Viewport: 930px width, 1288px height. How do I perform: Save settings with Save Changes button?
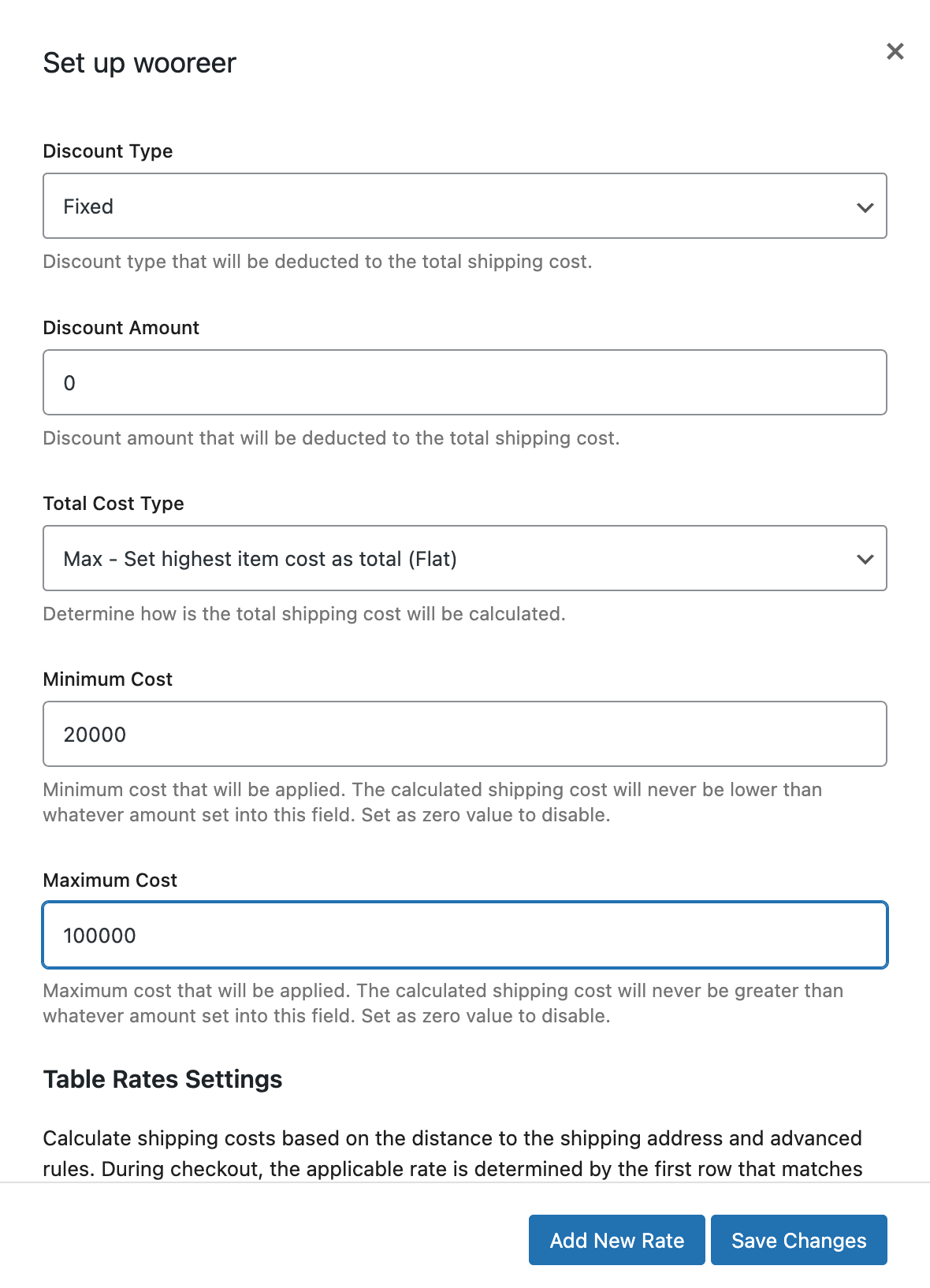(798, 1240)
